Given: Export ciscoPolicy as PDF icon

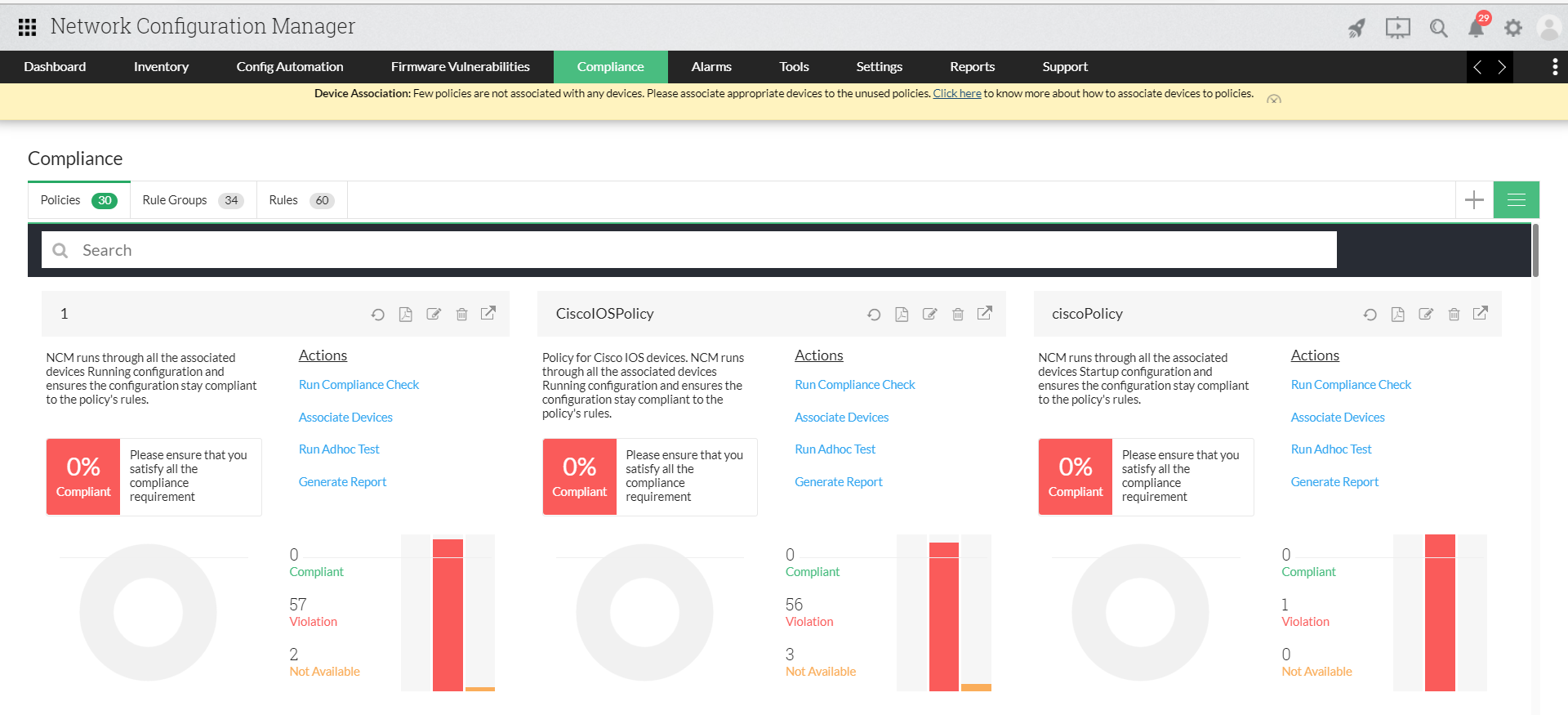Looking at the screenshot, I should click(x=1397, y=315).
